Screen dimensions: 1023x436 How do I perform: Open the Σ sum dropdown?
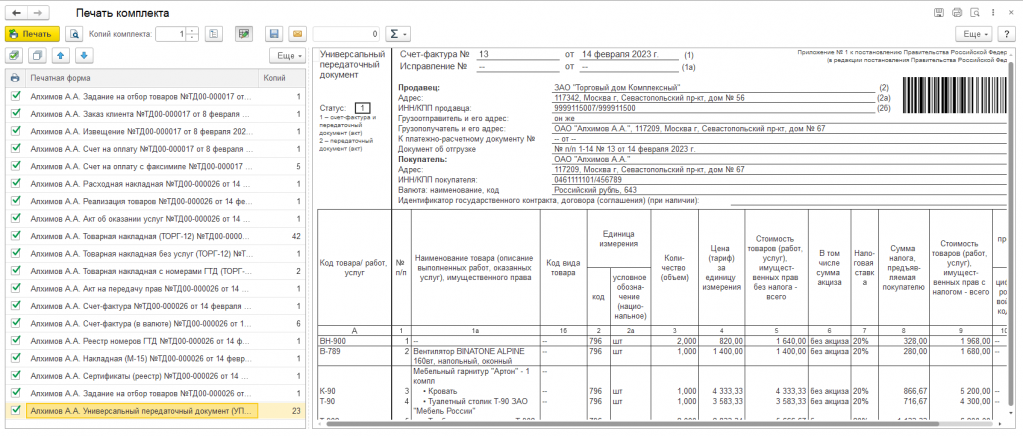pyautogui.click(x=397, y=34)
